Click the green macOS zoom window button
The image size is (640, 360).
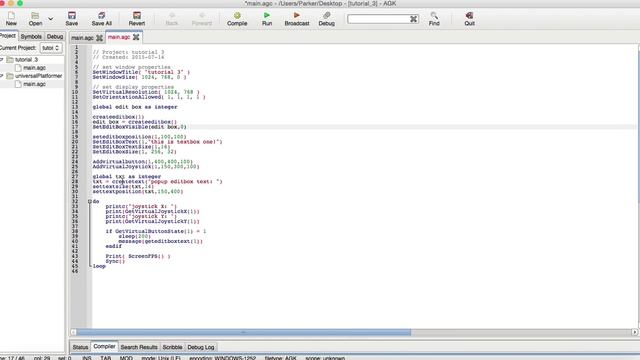pos(20,3)
